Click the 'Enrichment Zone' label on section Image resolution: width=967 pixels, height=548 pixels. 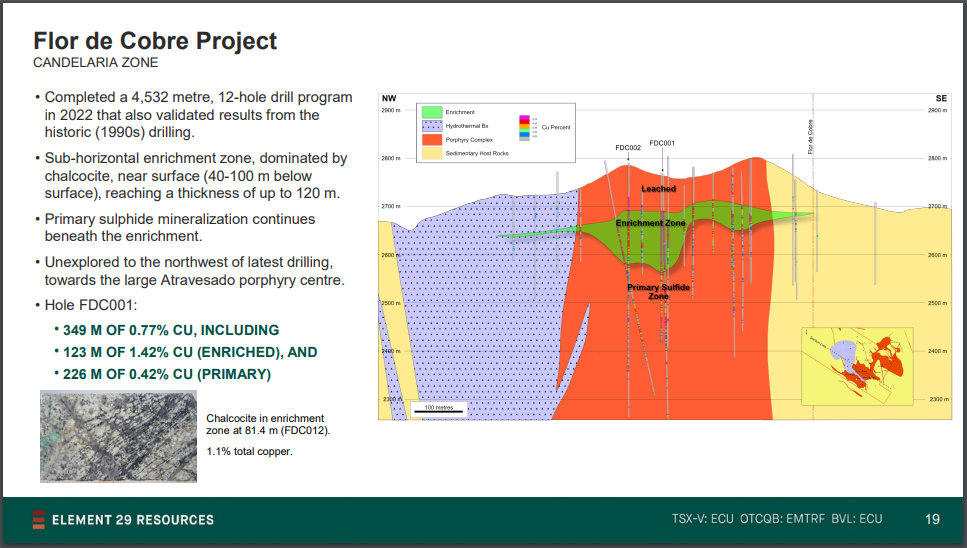(651, 223)
